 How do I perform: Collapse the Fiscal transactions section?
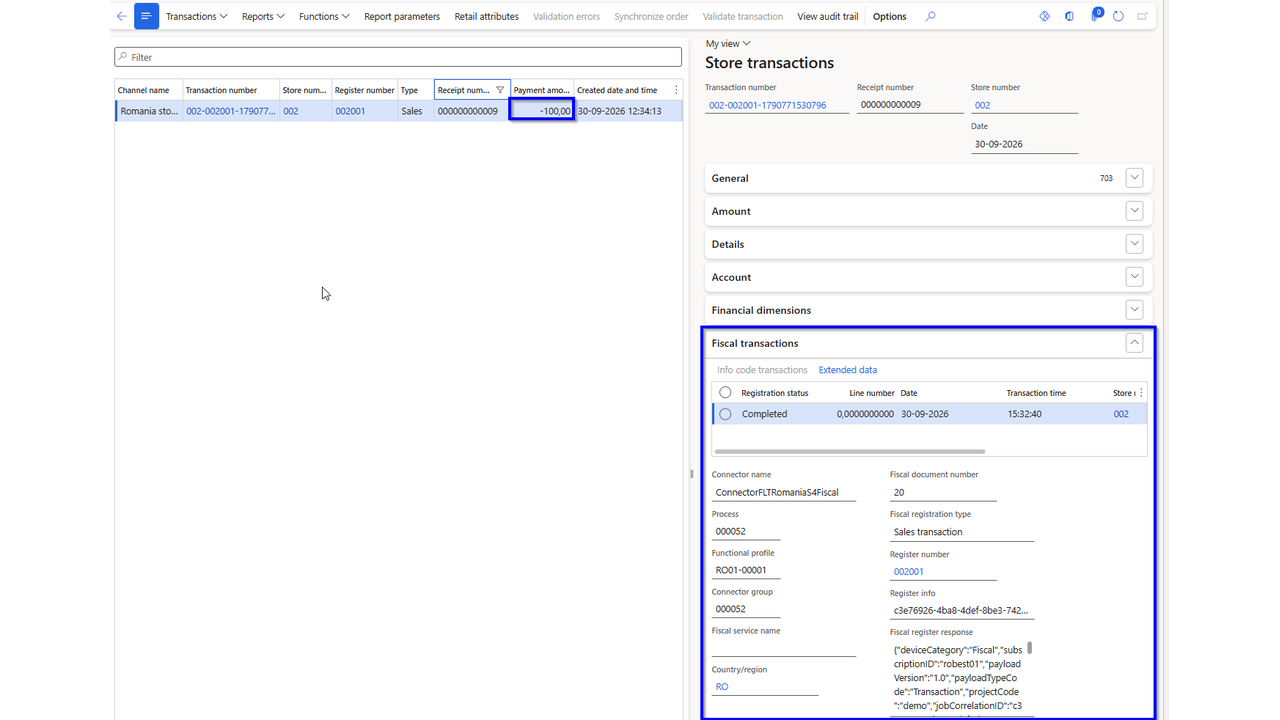click(1134, 343)
